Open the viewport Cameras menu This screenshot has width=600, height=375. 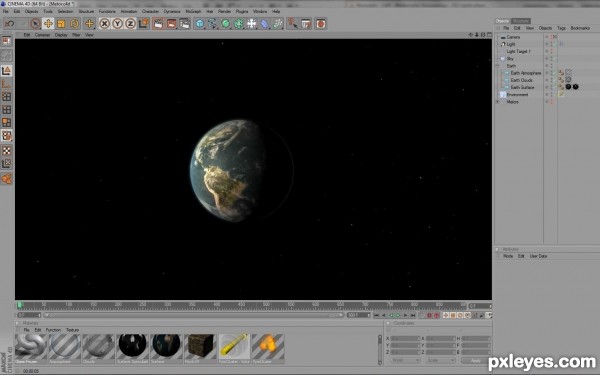pos(42,35)
